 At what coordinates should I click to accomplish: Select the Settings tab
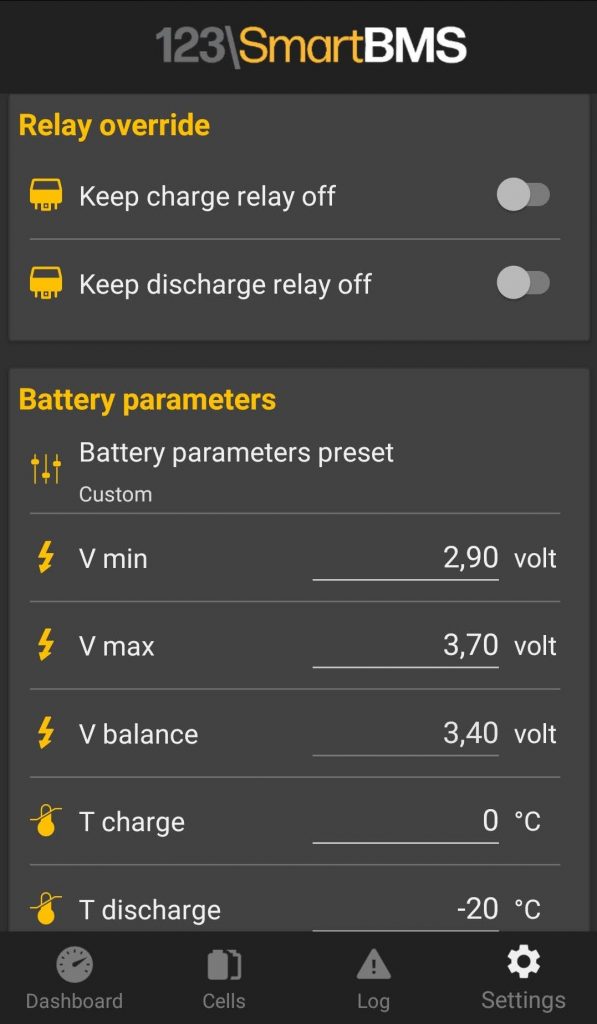click(x=523, y=978)
